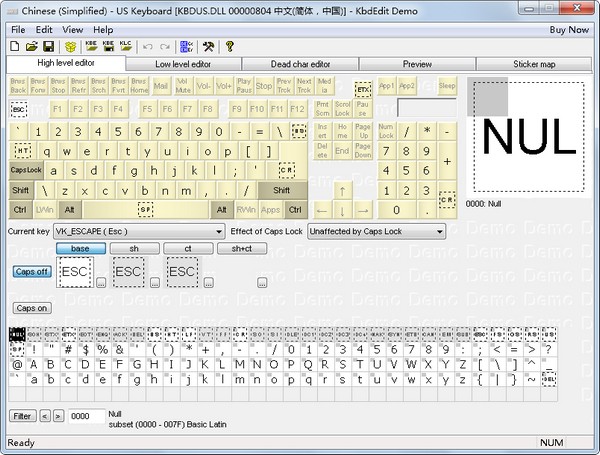This screenshot has width=600, height=455.
Task: Click the ellipsis button beside ct ESC cell
Action: click(x=209, y=283)
